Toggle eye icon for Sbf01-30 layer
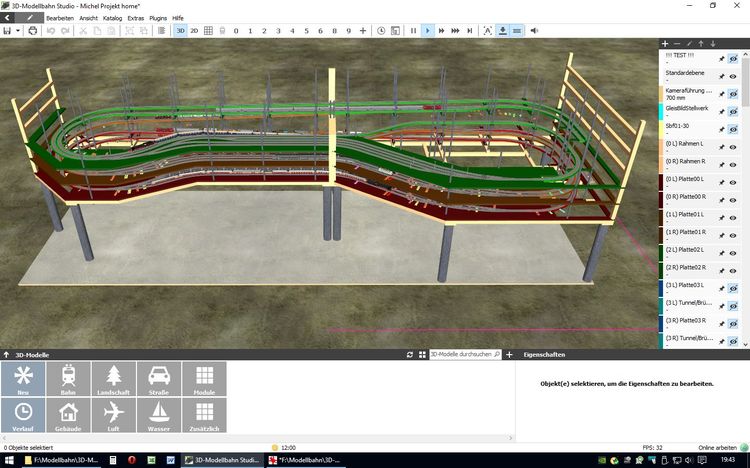 (x=732, y=129)
